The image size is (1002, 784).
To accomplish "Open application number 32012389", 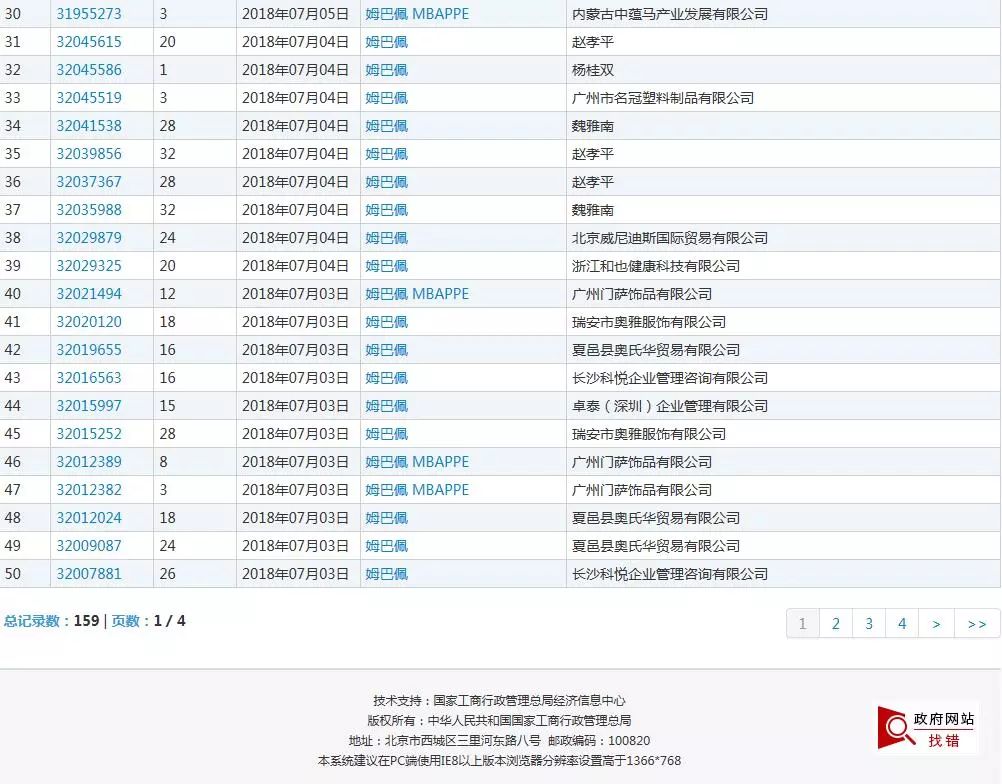I will [89, 462].
